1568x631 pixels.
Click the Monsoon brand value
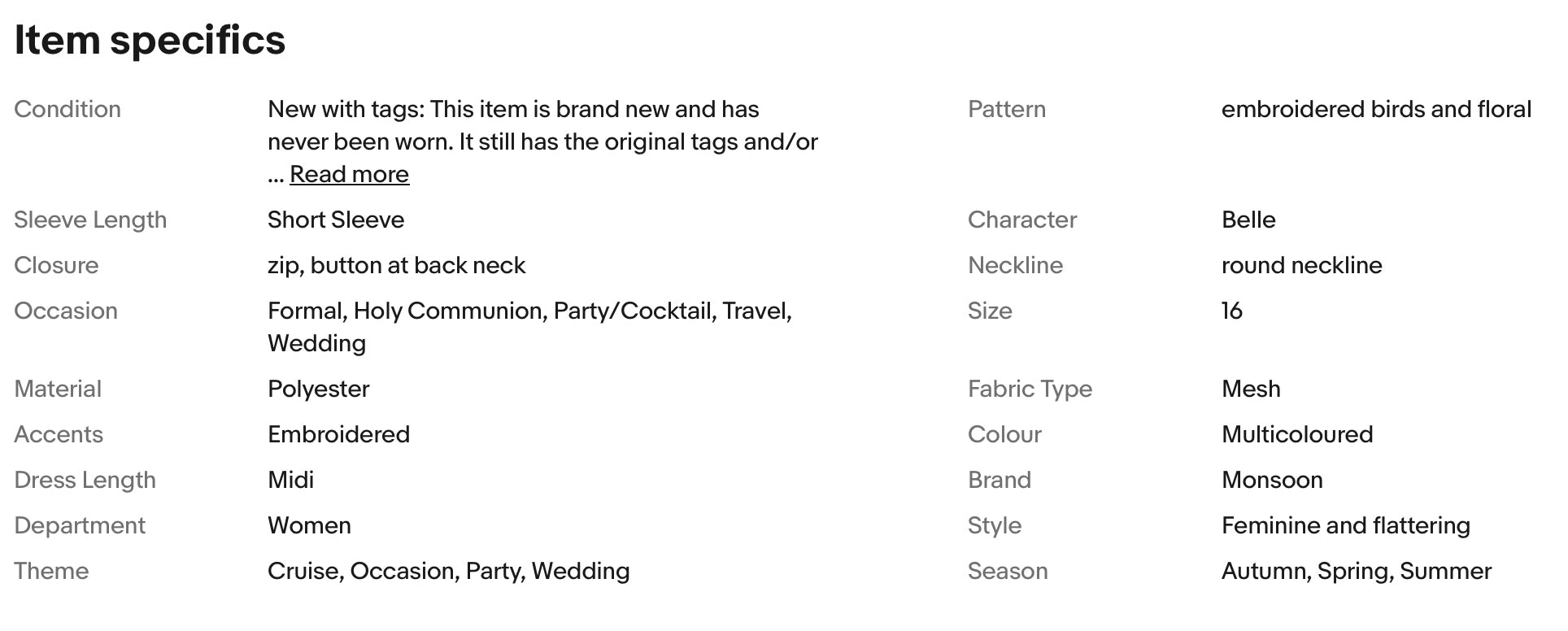(1272, 481)
